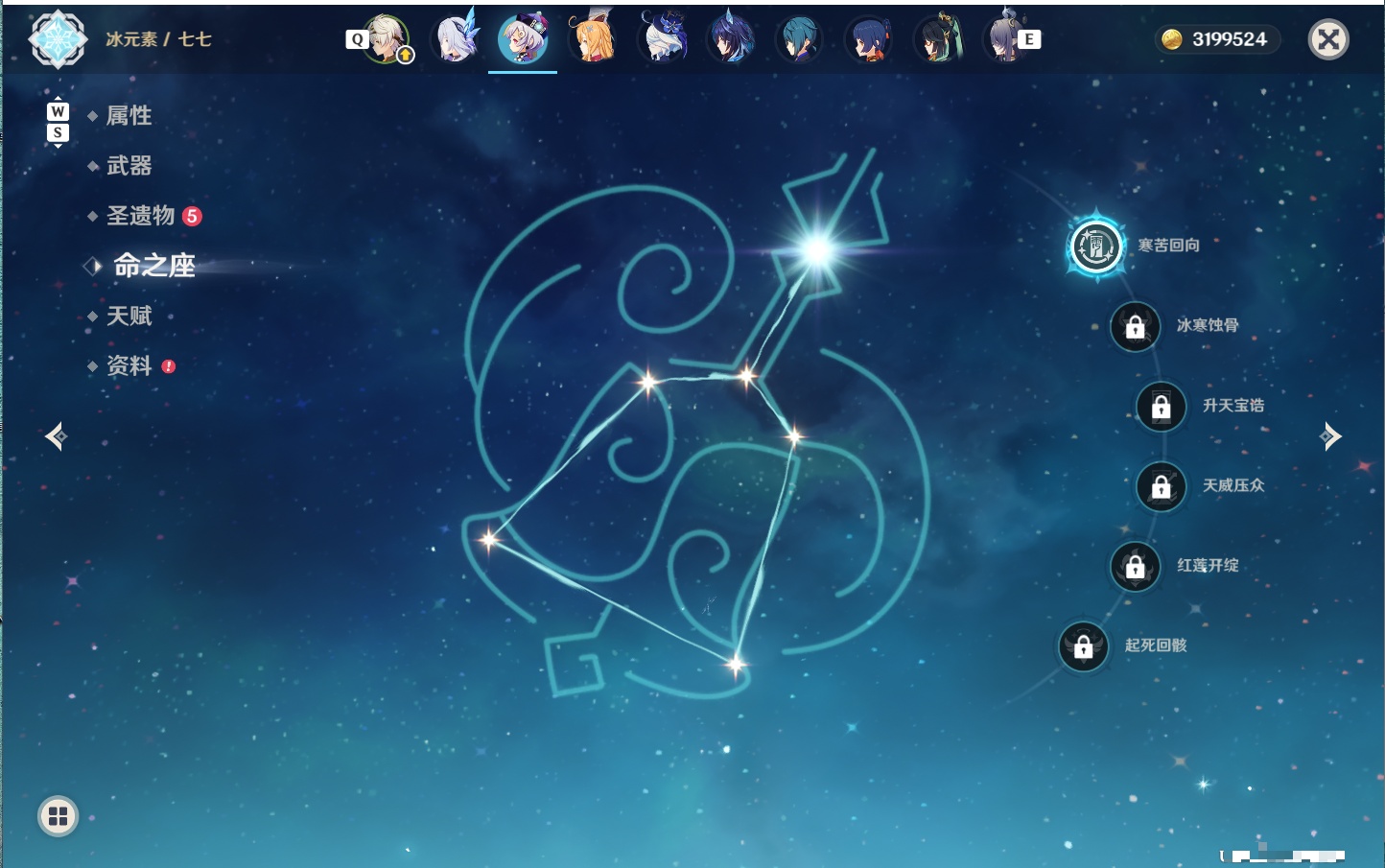Open the locked 升天宝诰 constellation node
The height and width of the screenshot is (868, 1385).
click(x=1161, y=407)
